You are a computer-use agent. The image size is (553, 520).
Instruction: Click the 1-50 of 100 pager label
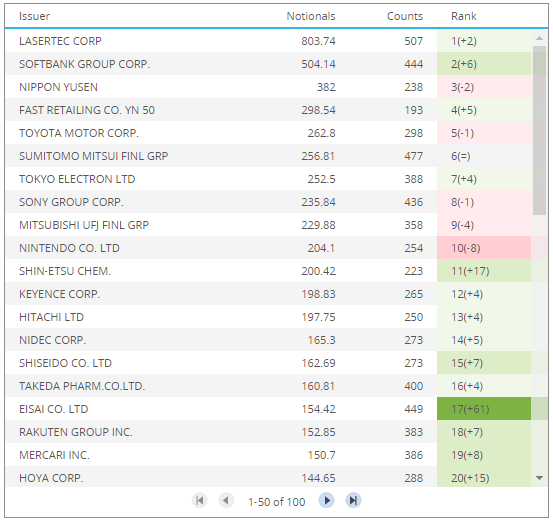click(276, 502)
